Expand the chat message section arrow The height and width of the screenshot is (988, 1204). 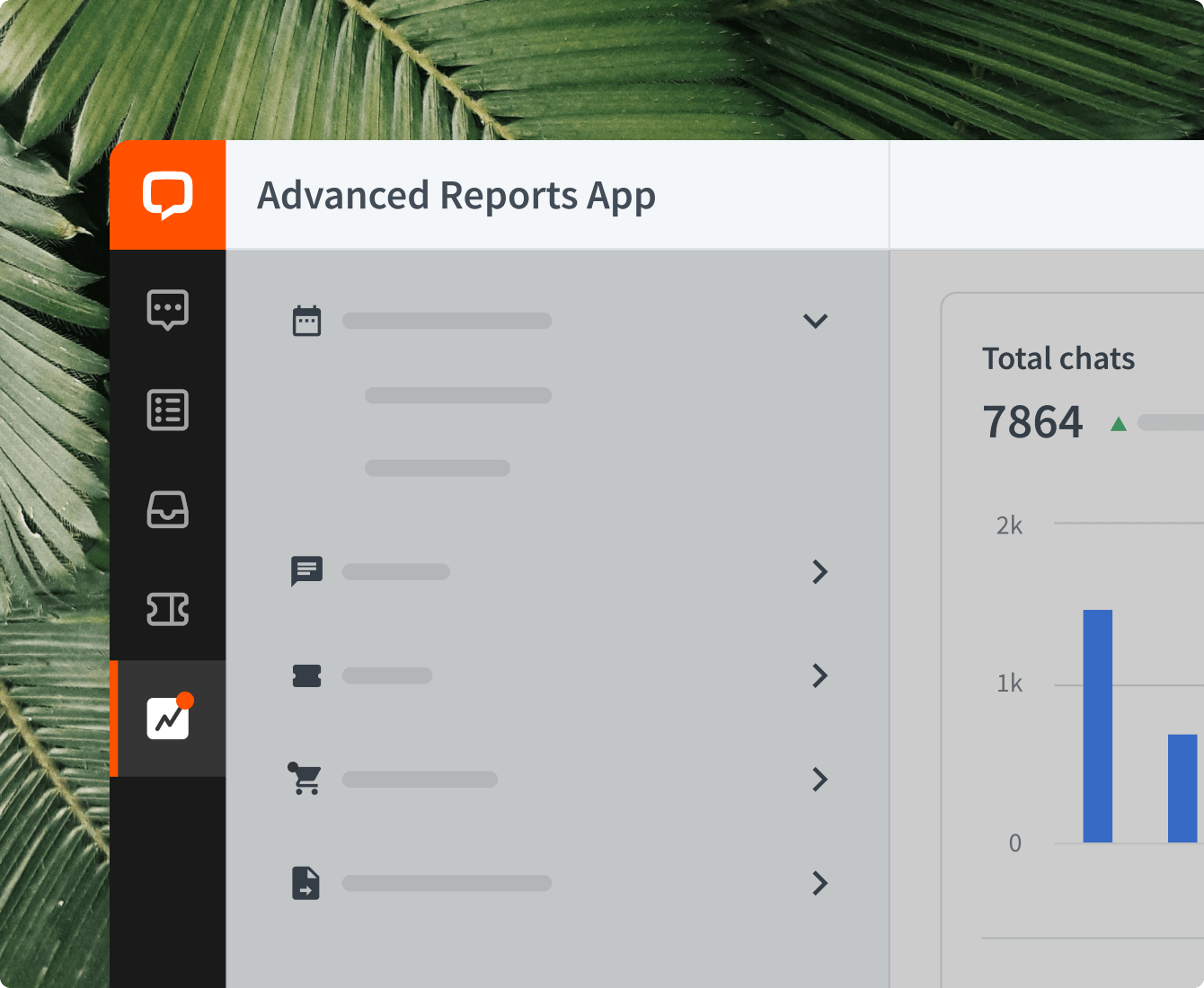pyautogui.click(x=819, y=571)
